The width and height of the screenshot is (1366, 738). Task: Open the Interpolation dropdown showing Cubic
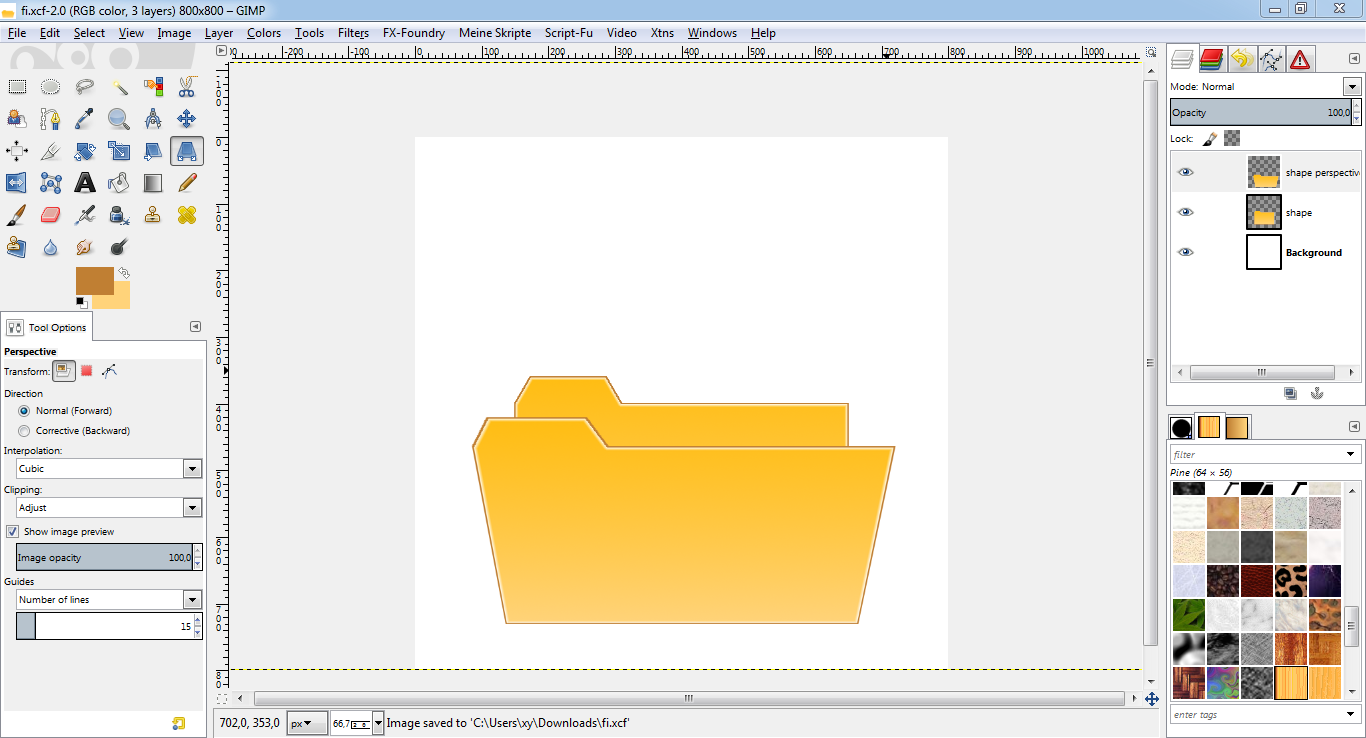(x=192, y=468)
